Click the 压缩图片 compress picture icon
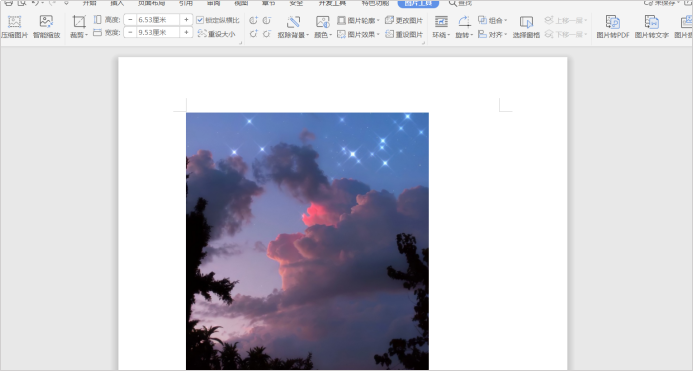Image resolution: width=694 pixels, height=372 pixels. (15, 21)
